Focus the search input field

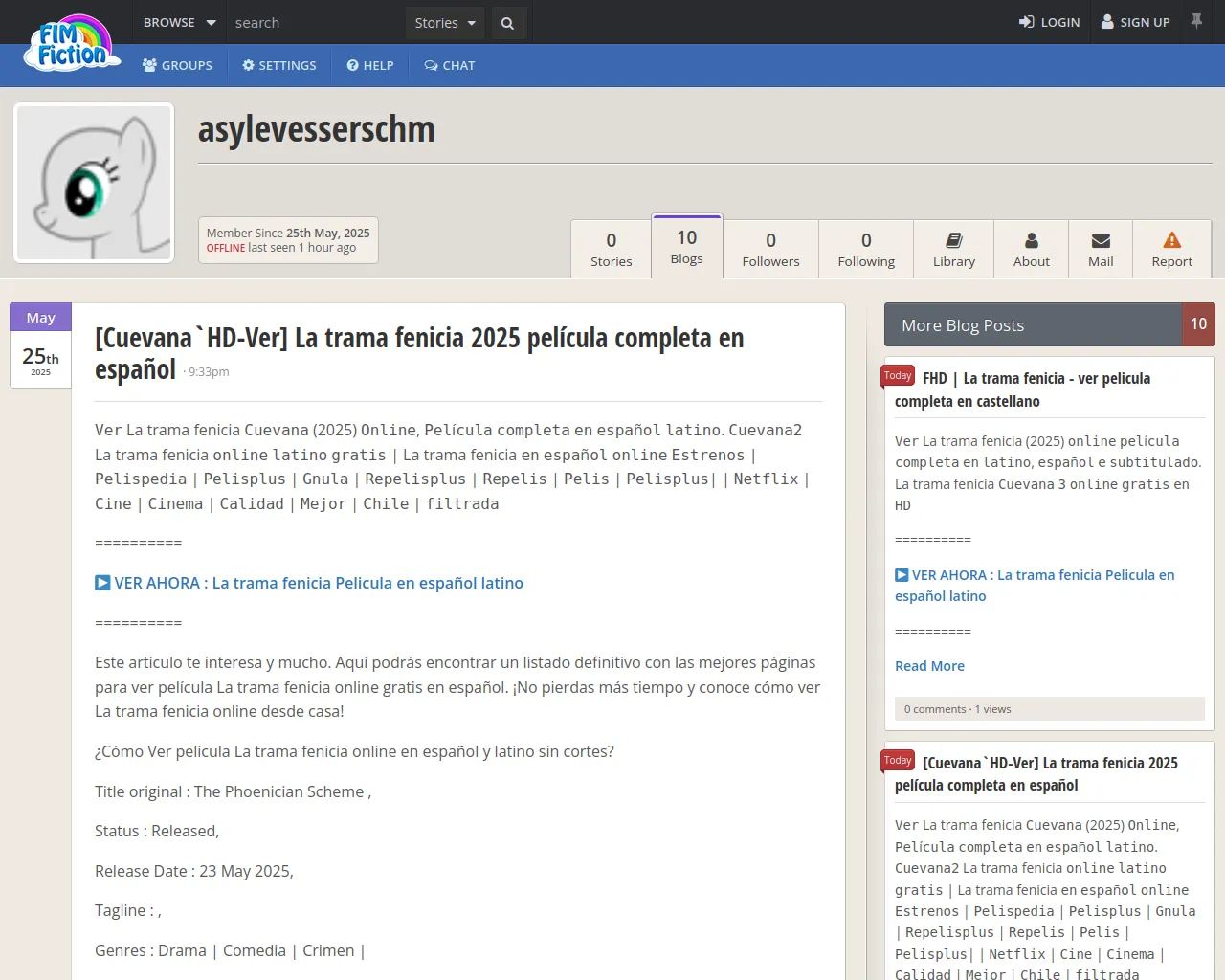316,23
